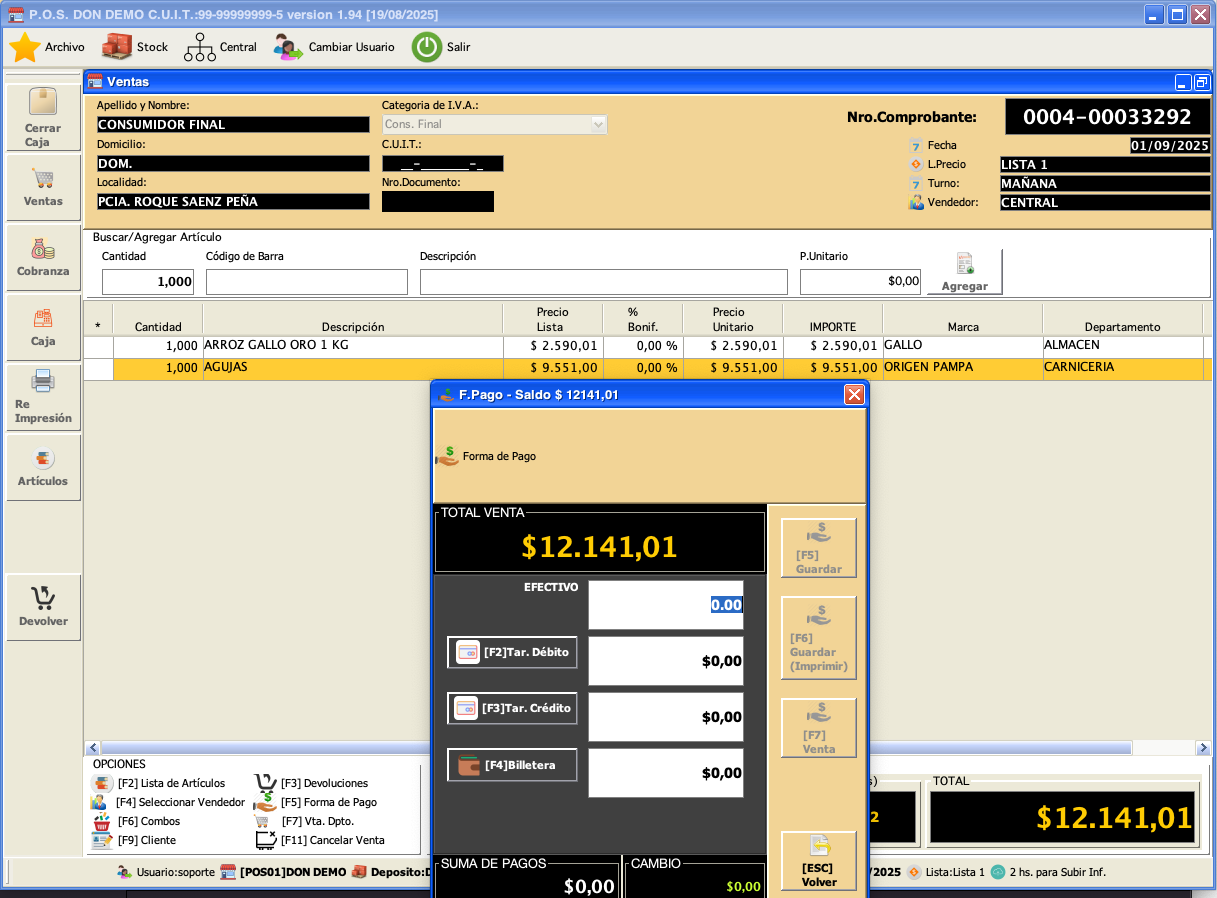The height and width of the screenshot is (898, 1217).
Task: Click the Caja register icon
Action: click(x=43, y=320)
